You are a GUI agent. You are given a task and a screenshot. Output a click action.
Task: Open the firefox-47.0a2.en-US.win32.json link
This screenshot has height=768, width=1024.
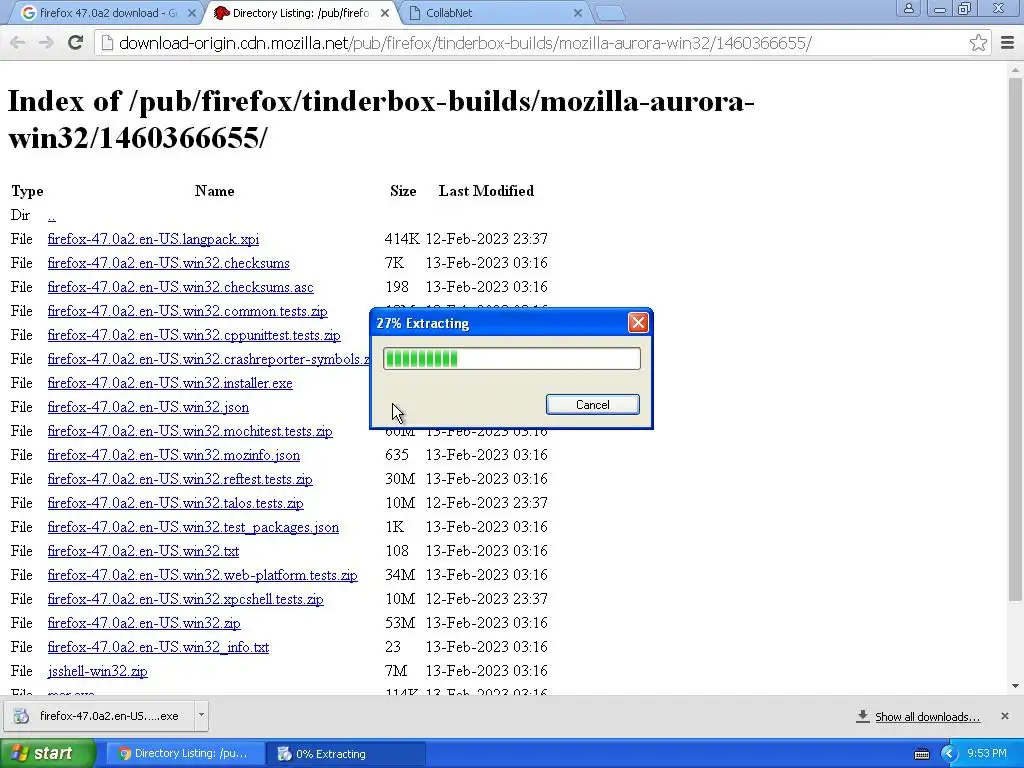(148, 408)
